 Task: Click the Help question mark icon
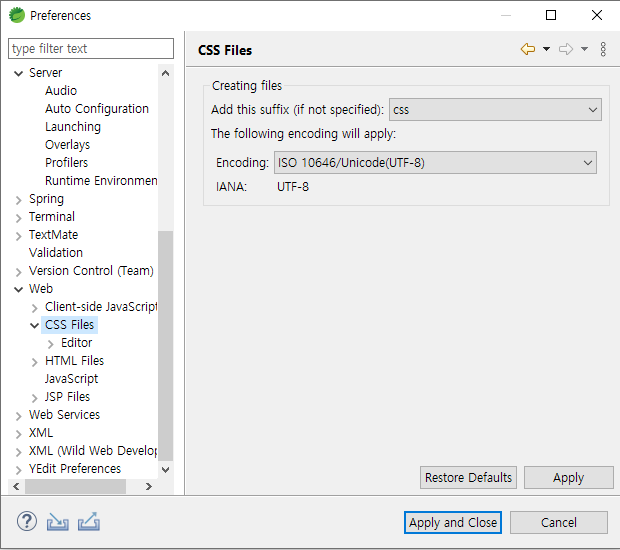pyautogui.click(x=27, y=522)
